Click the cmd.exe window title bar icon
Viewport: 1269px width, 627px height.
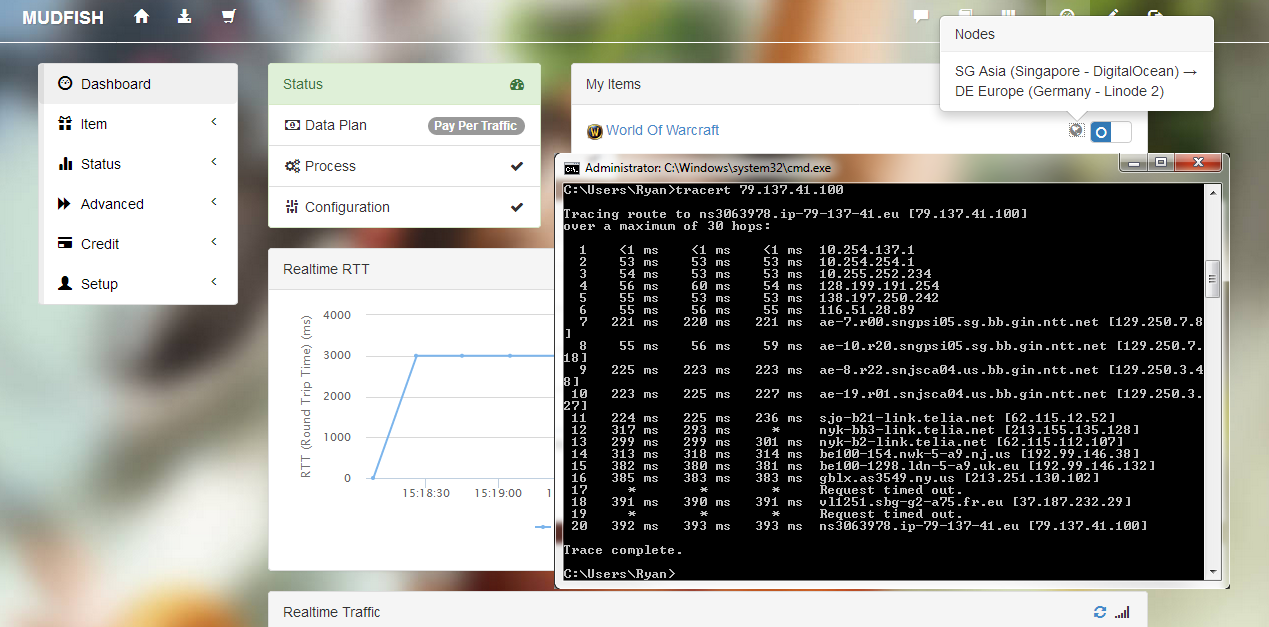tap(572, 168)
